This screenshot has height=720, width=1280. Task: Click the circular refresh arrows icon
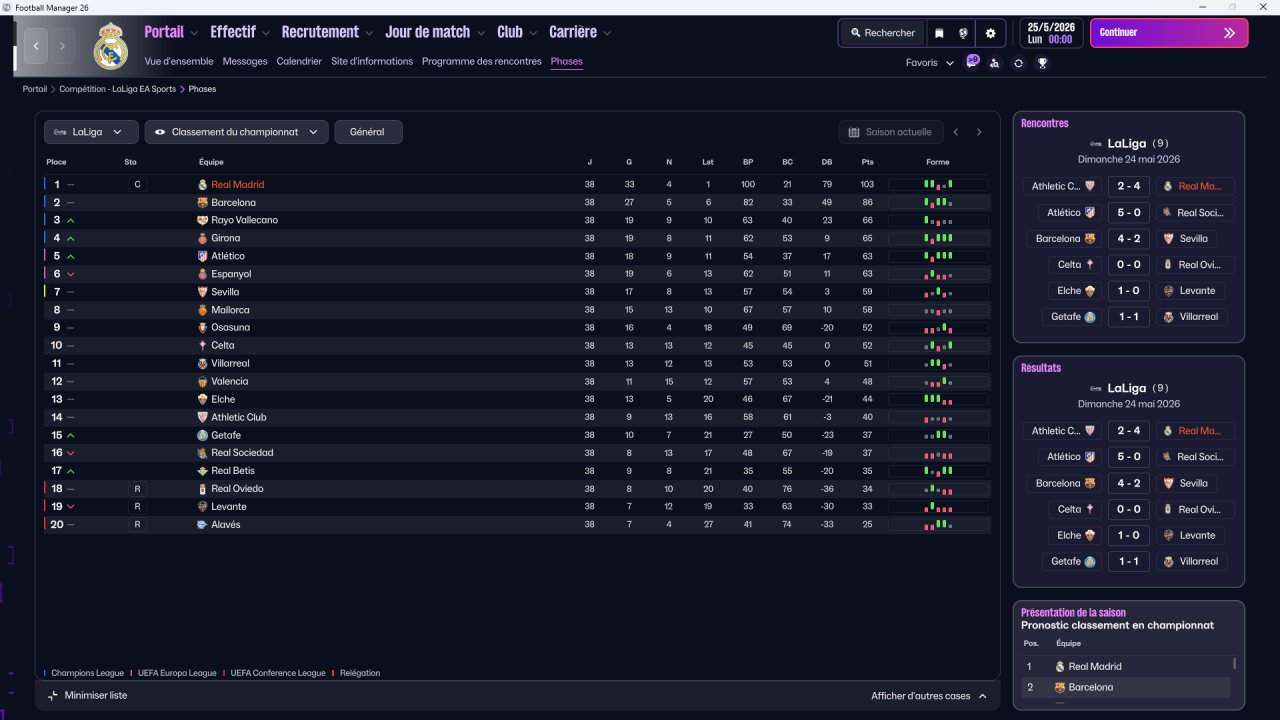click(x=1018, y=63)
